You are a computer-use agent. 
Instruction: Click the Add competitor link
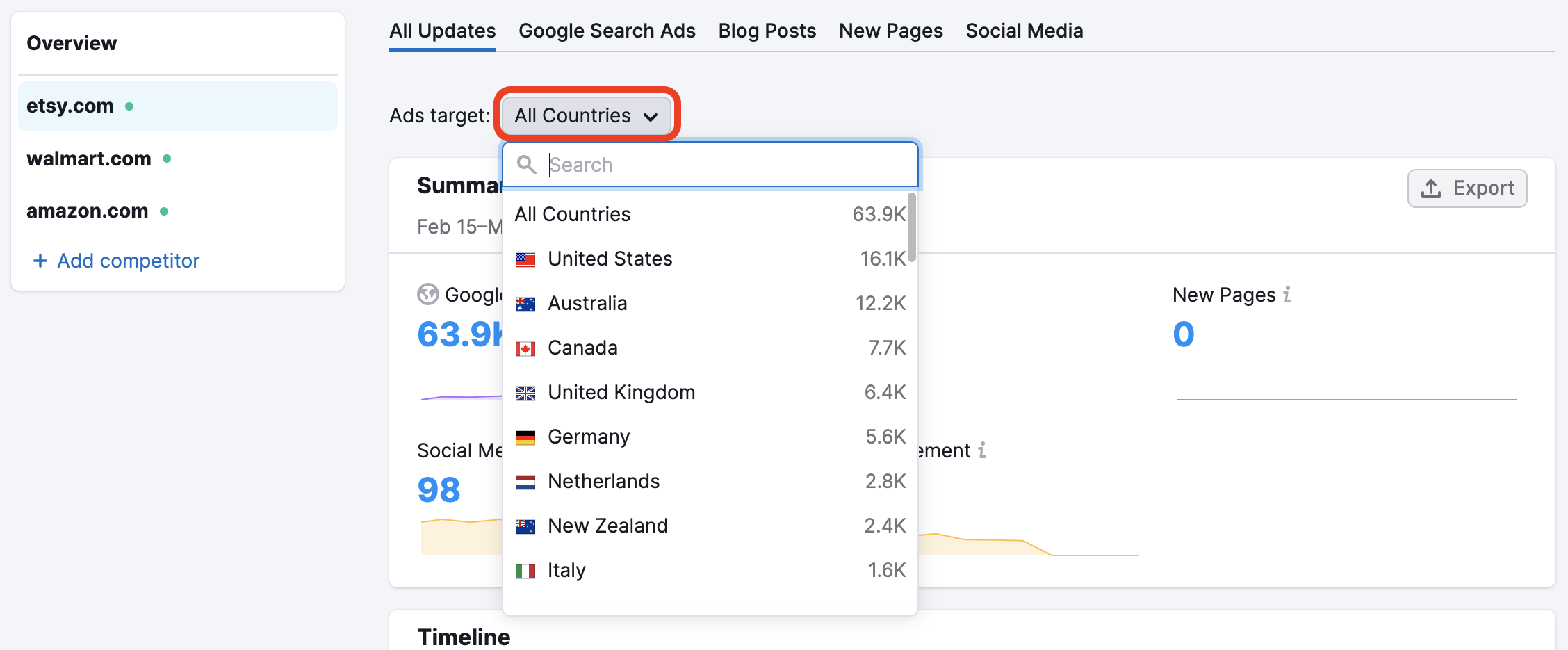point(115,261)
